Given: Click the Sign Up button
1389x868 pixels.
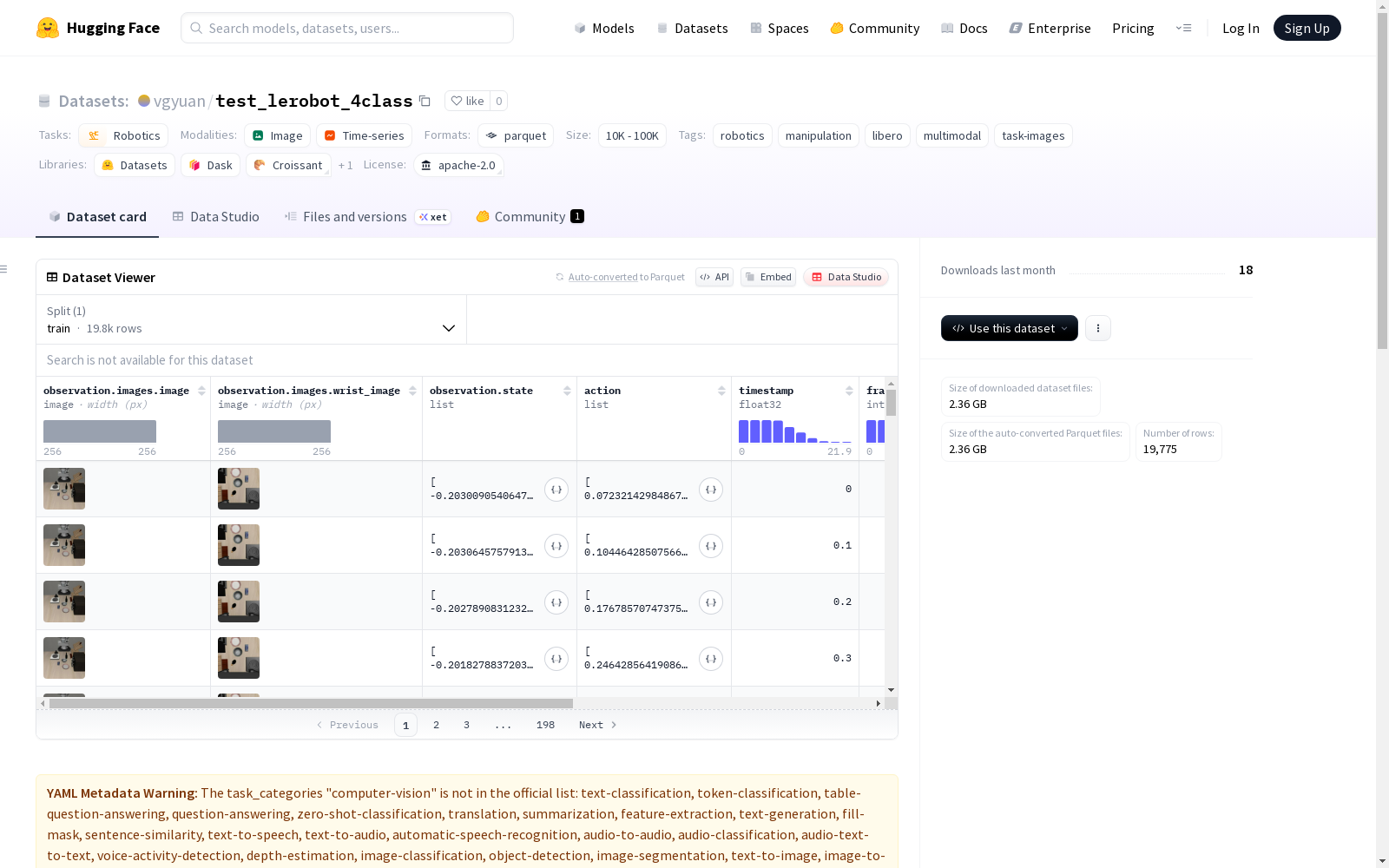Looking at the screenshot, I should click(1307, 28).
